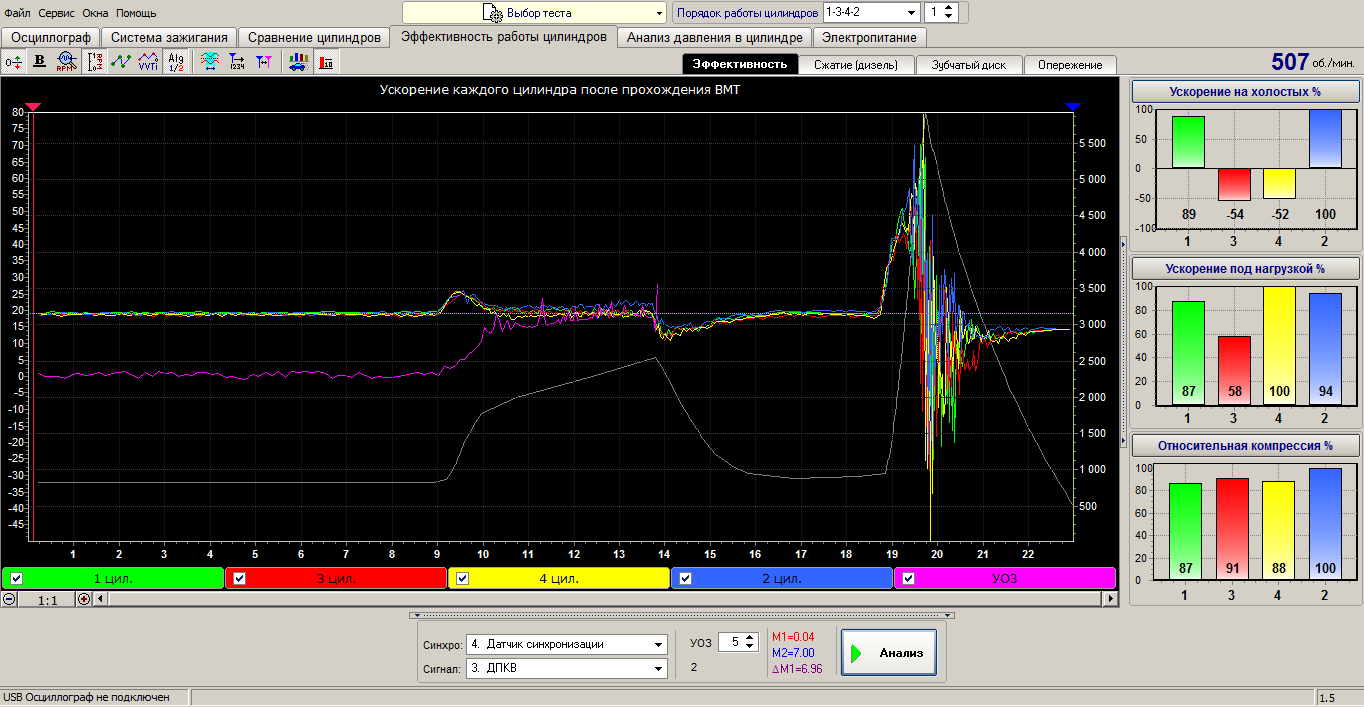Switch to the Осциллограф tab
This screenshot has height=707, width=1364.
tap(51, 38)
